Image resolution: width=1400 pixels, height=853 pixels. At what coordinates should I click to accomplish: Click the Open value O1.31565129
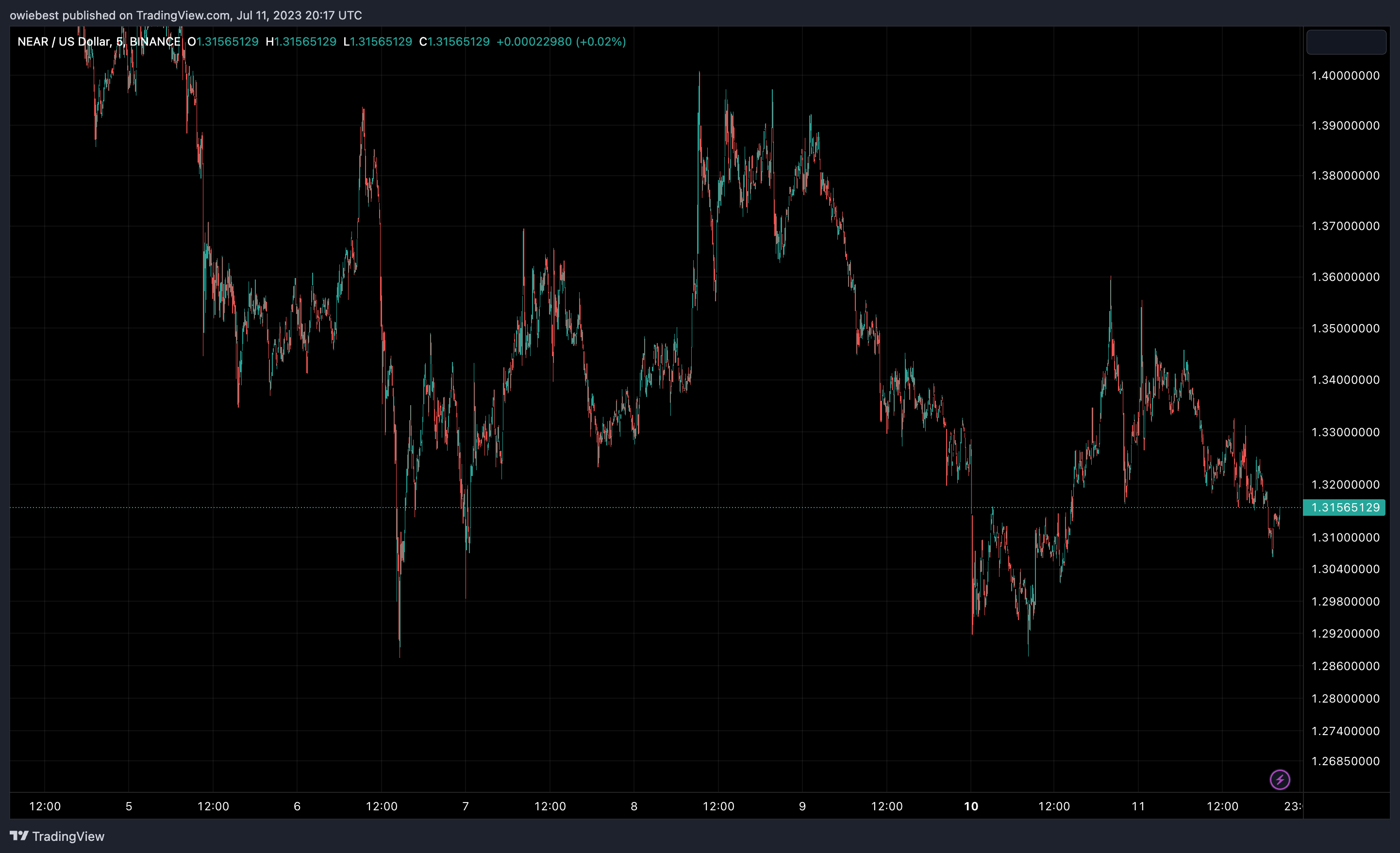pos(223,41)
